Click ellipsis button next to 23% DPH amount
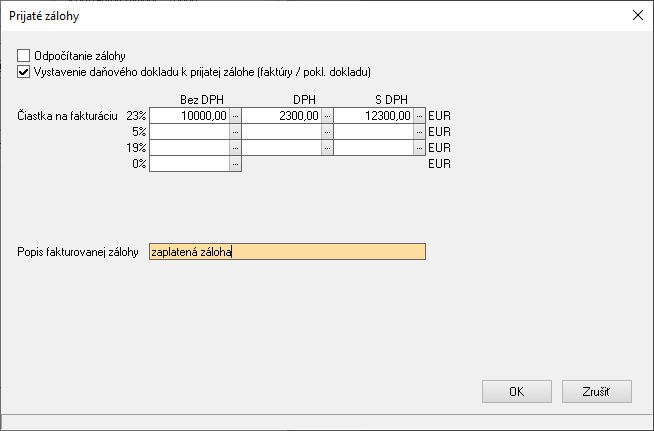 [x=327, y=116]
